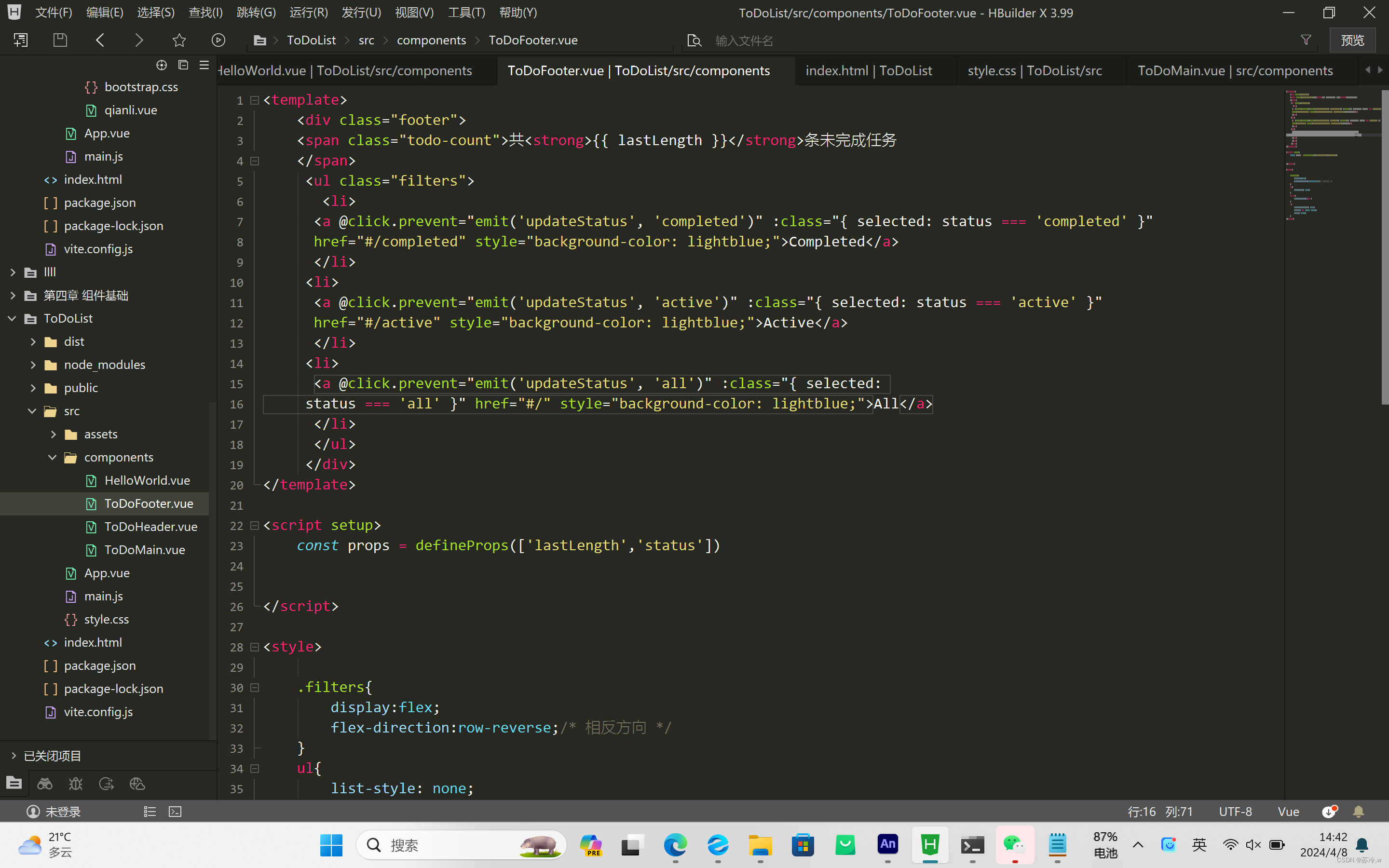Viewport: 1389px width, 868px height.
Task: Click UTF-8 encoding in status bar
Action: tap(1235, 812)
